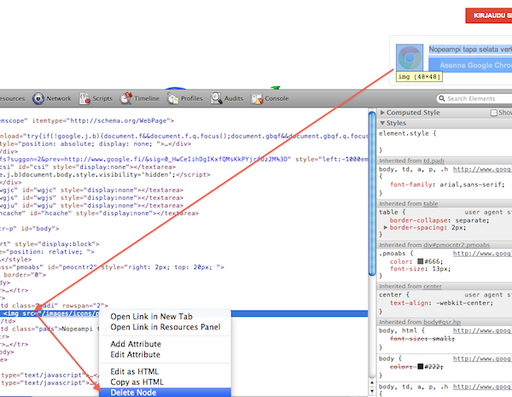512x397 pixels.
Task: Select Delete Node from context menu
Action: coord(165,393)
